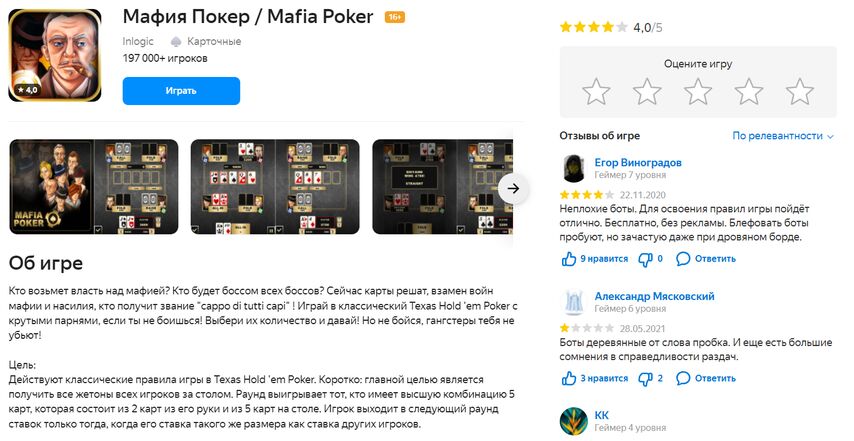The width and height of the screenshot is (854, 441).
Task: Open Егор Виноградов's profile name
Action: pos(638,162)
